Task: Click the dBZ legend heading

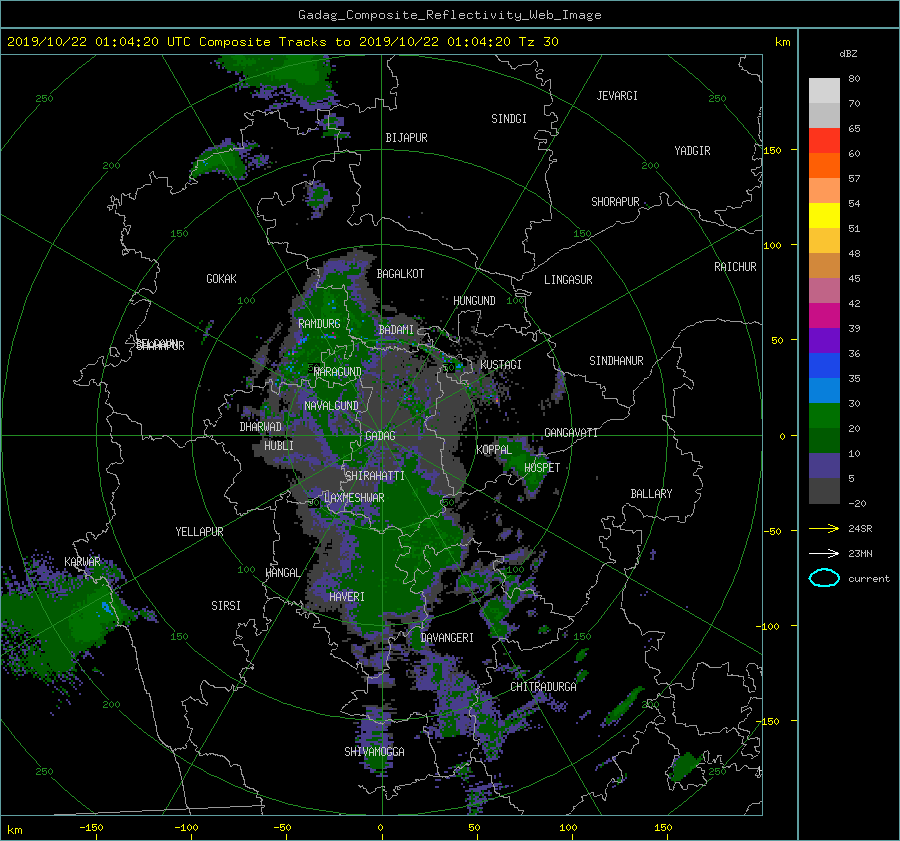Action: click(848, 53)
